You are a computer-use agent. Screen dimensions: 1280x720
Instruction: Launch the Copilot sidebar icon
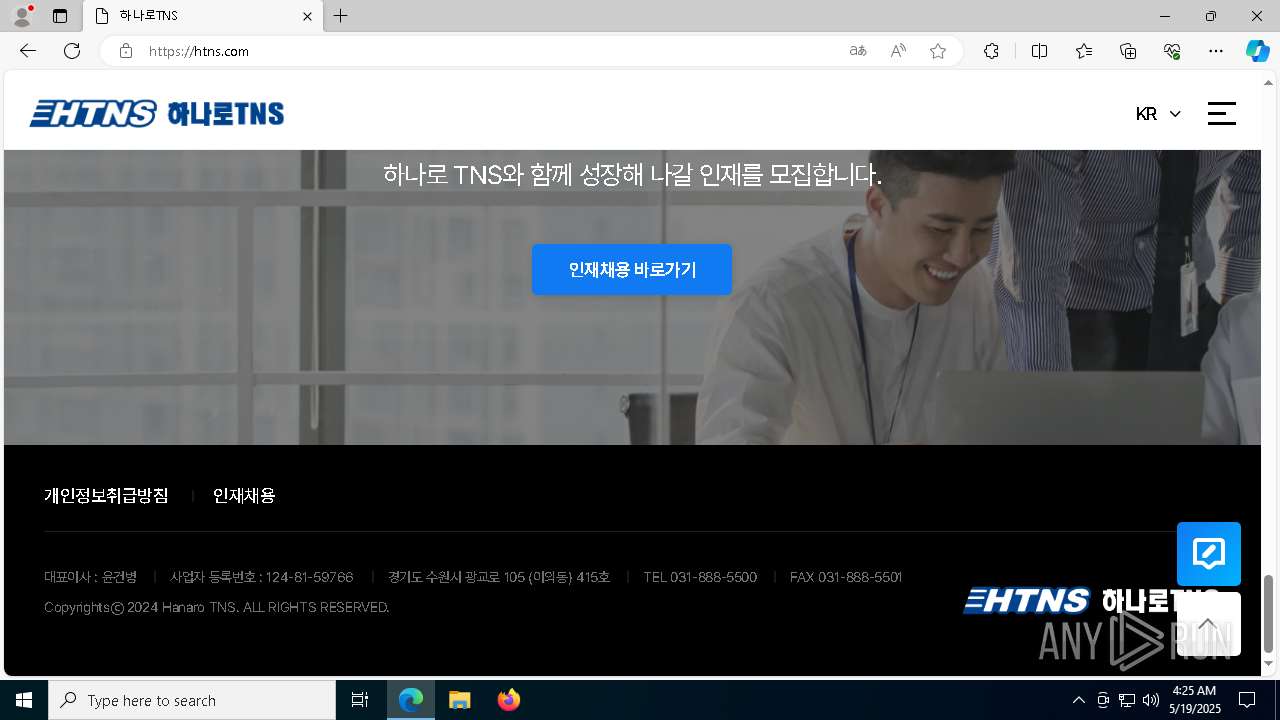(1257, 51)
